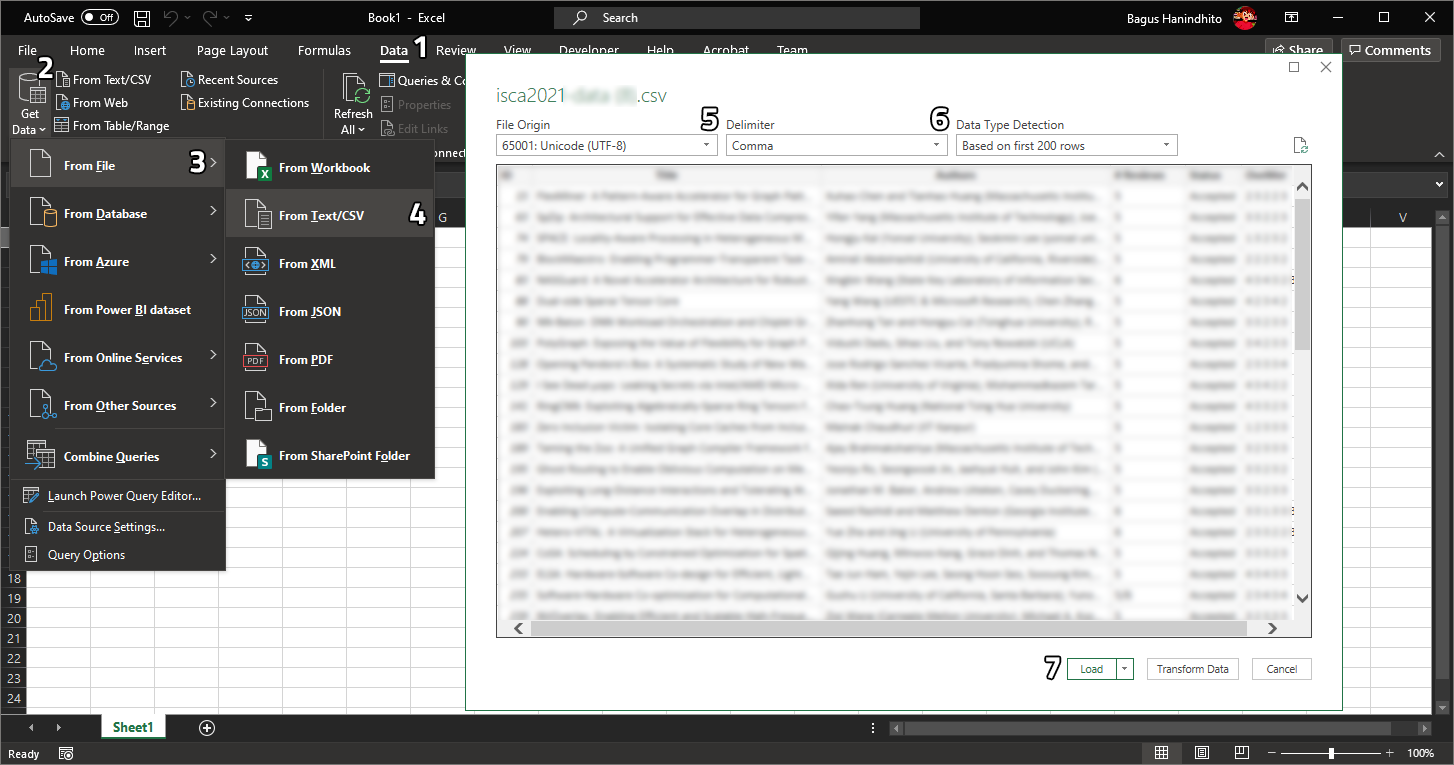Click the Comments button
The height and width of the screenshot is (765, 1454).
tap(1391, 50)
